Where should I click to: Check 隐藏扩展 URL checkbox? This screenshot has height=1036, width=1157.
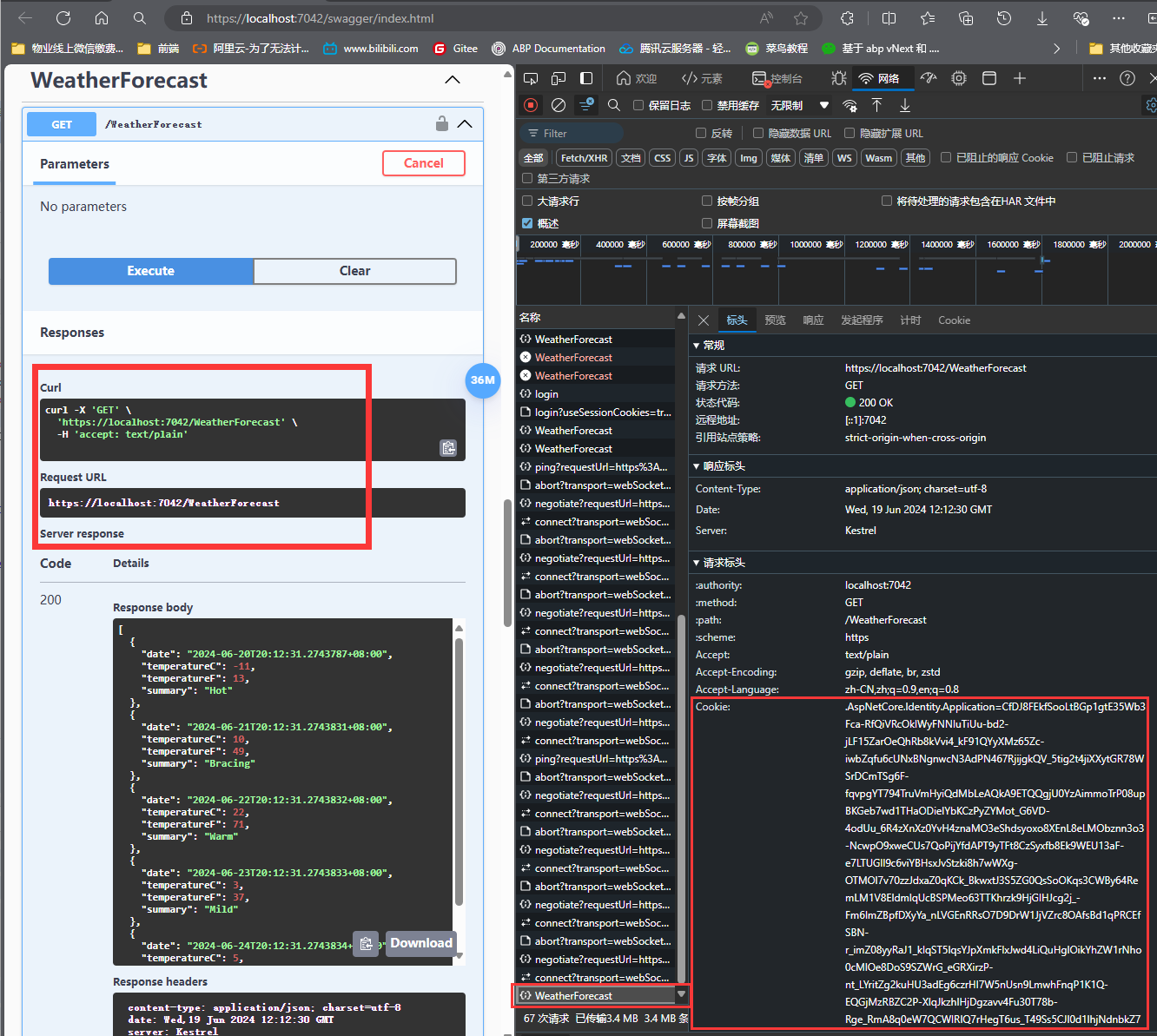[x=850, y=133]
